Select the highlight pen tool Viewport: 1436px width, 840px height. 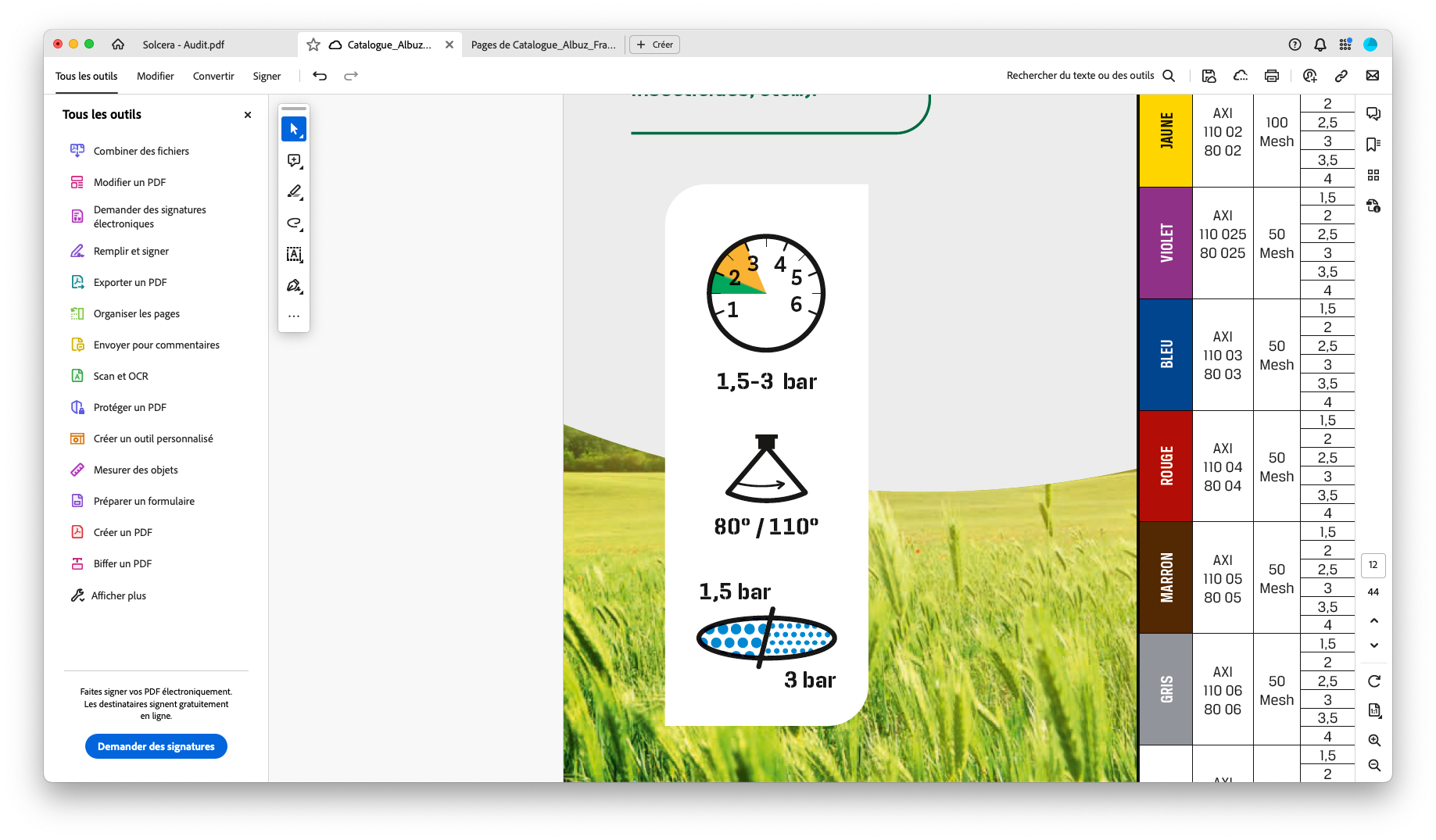coord(294,191)
